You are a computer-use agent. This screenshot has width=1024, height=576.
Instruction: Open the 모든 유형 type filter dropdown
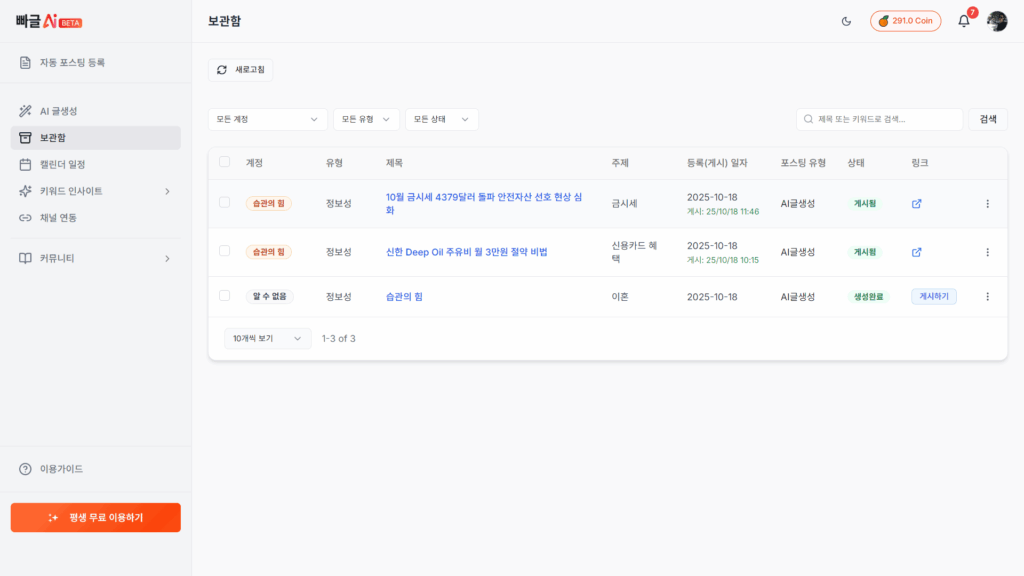click(365, 119)
